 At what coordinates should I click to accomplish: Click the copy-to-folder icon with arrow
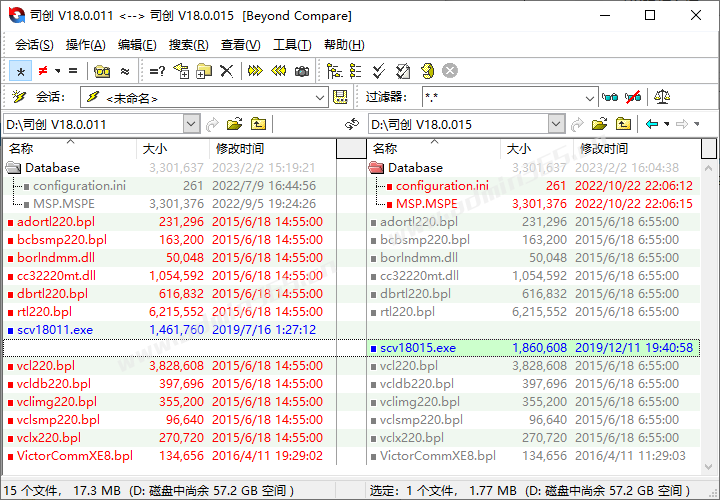(181, 71)
